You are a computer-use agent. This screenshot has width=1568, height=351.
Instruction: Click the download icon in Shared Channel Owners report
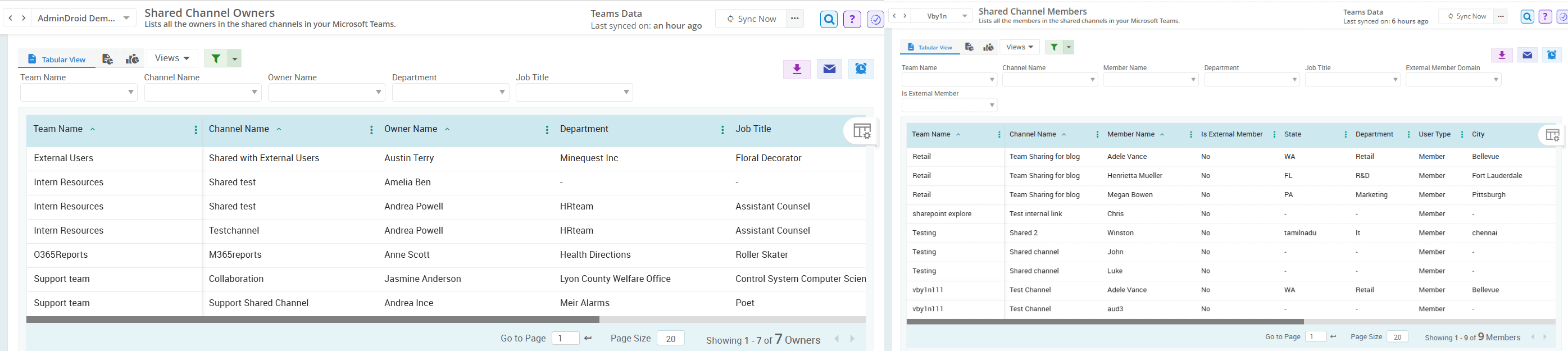pos(796,69)
